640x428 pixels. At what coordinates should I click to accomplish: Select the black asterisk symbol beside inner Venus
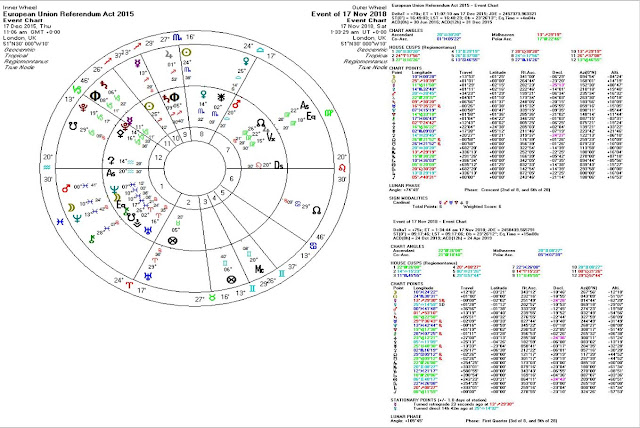[221, 97]
